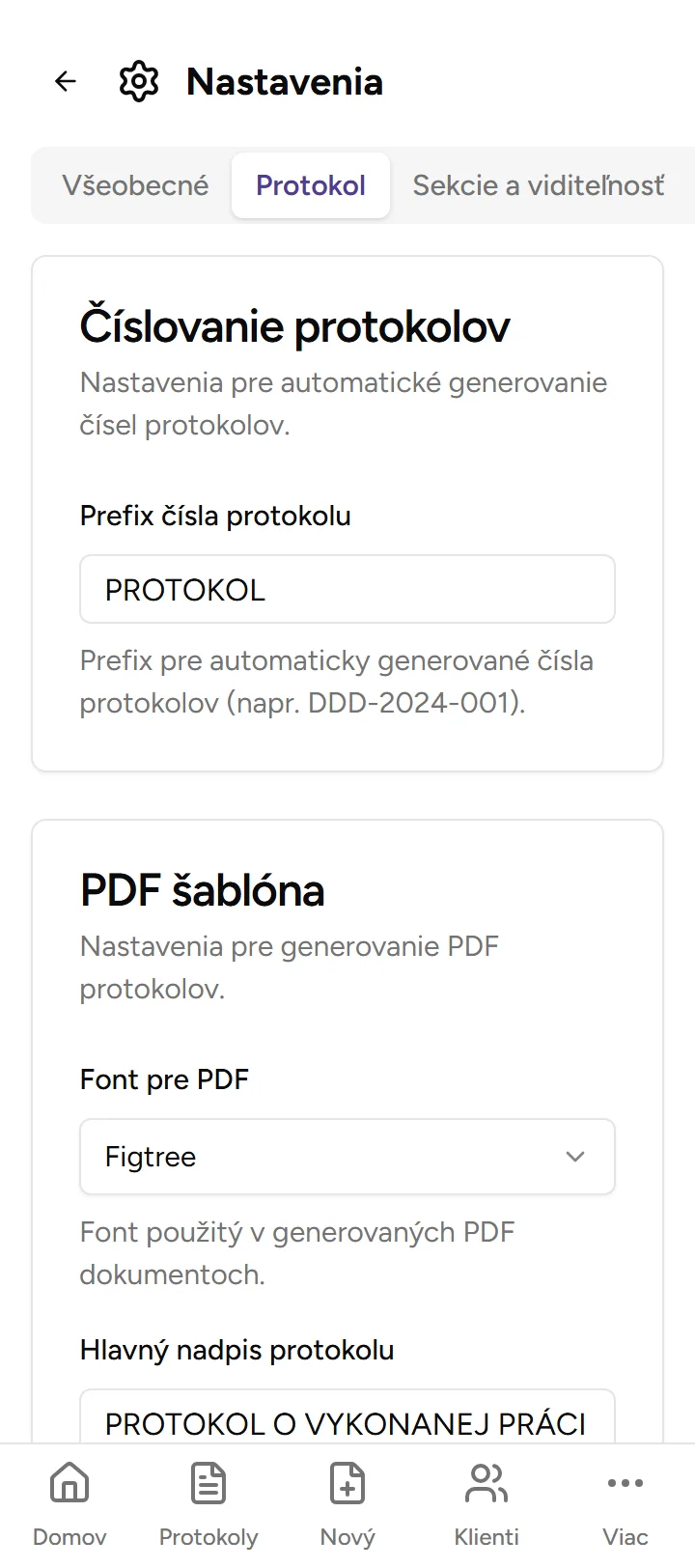This screenshot has width=695, height=1568.
Task: Select the Protokol tab
Action: click(x=310, y=184)
